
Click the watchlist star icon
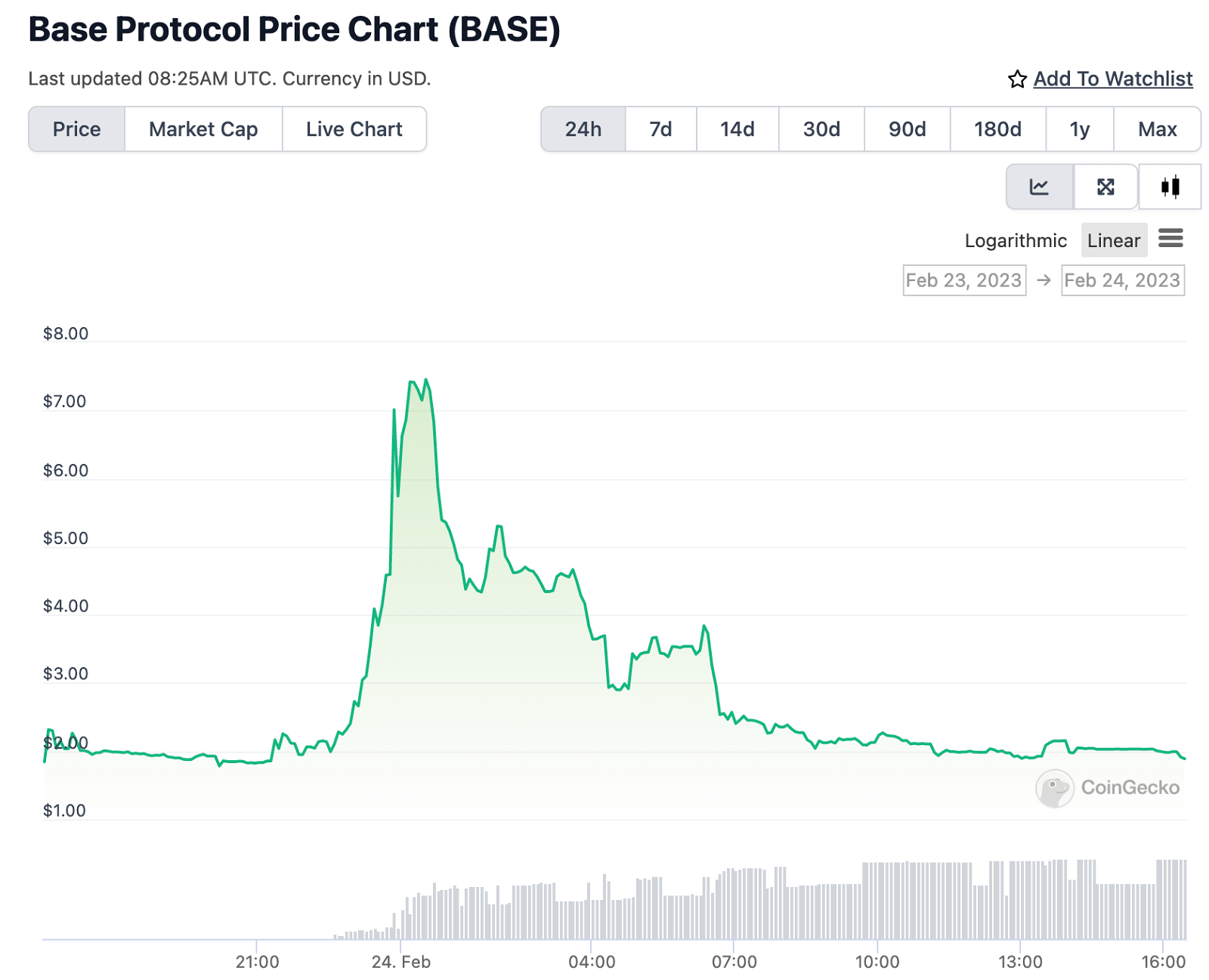click(x=1017, y=79)
